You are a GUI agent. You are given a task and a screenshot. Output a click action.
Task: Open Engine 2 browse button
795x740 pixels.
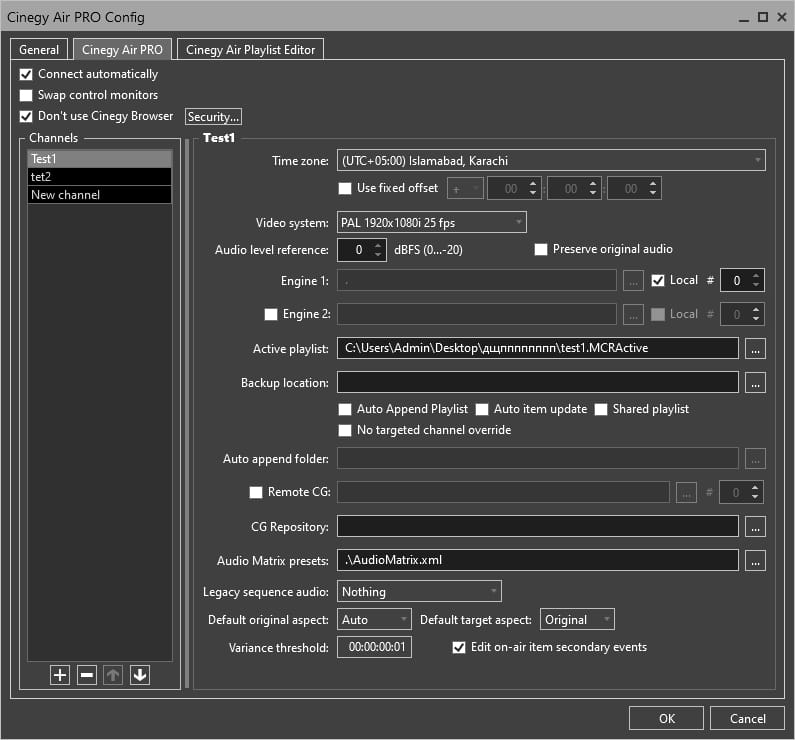coord(633,314)
